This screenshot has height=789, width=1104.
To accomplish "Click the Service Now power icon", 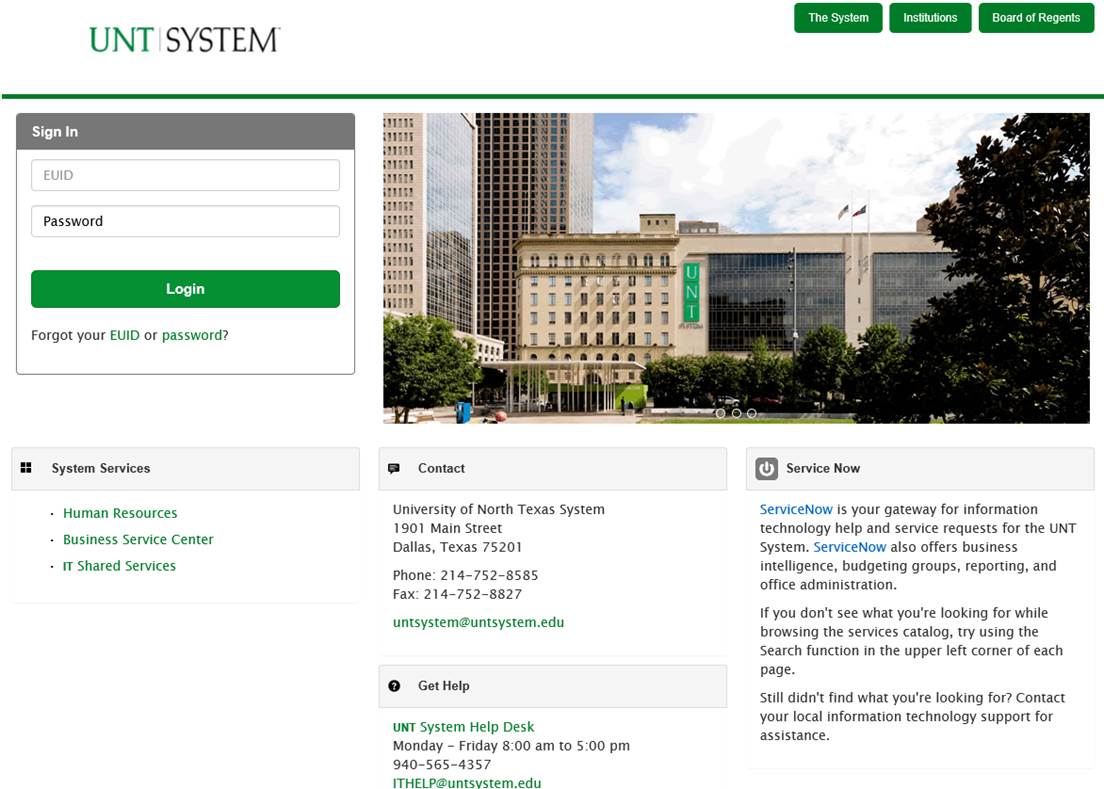I will click(767, 468).
